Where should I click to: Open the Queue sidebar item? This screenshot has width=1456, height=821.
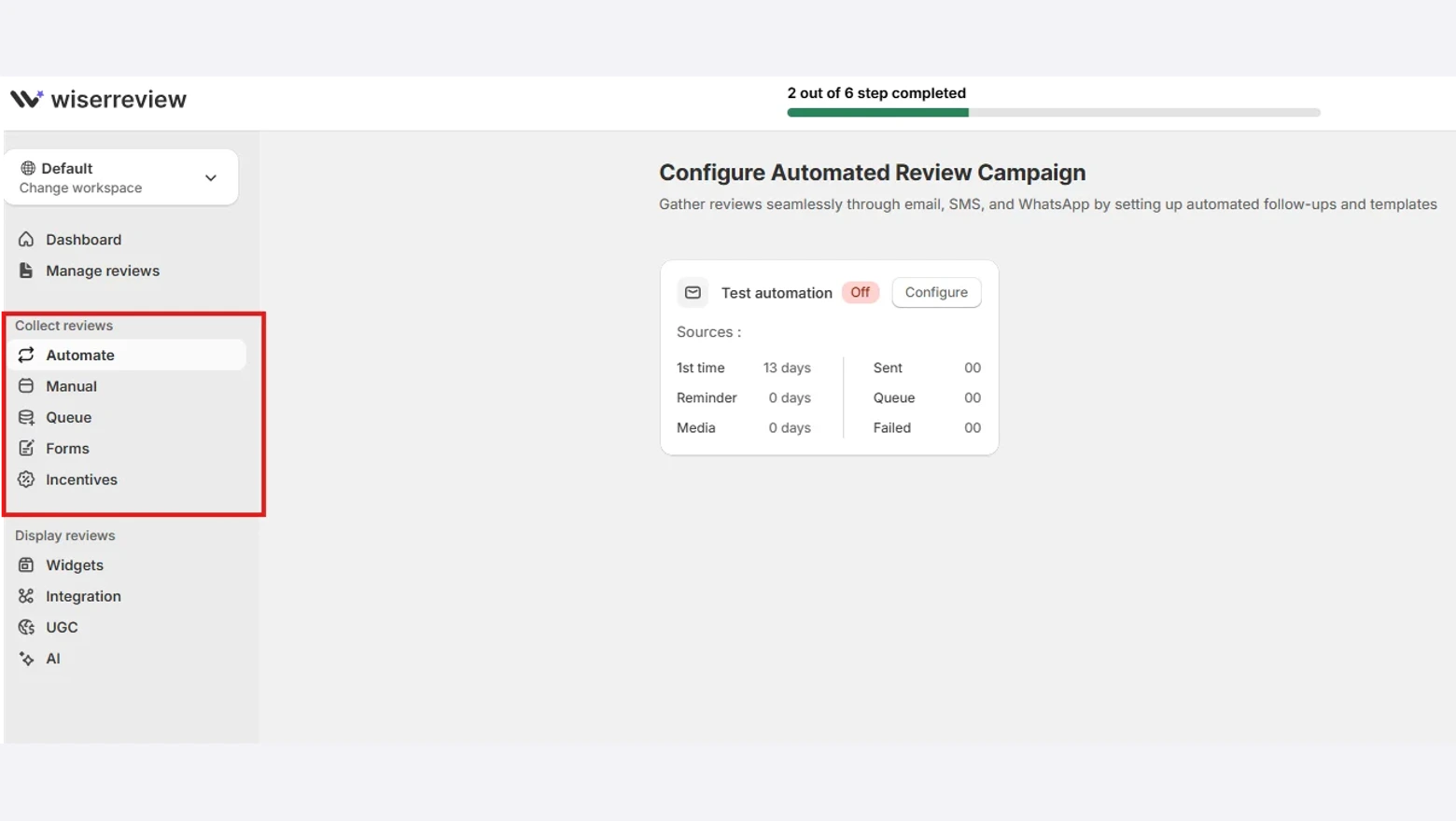click(68, 417)
